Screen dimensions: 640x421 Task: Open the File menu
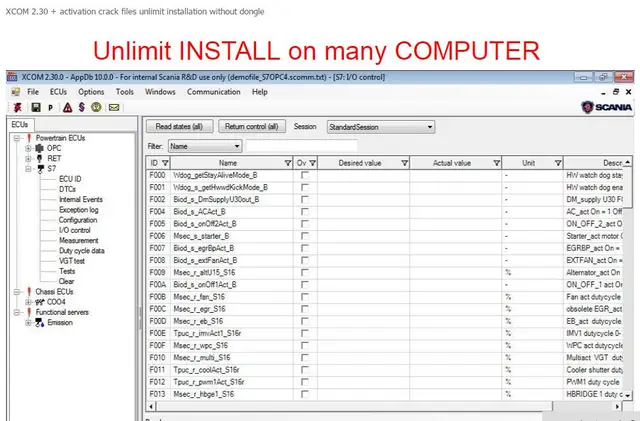[33, 92]
